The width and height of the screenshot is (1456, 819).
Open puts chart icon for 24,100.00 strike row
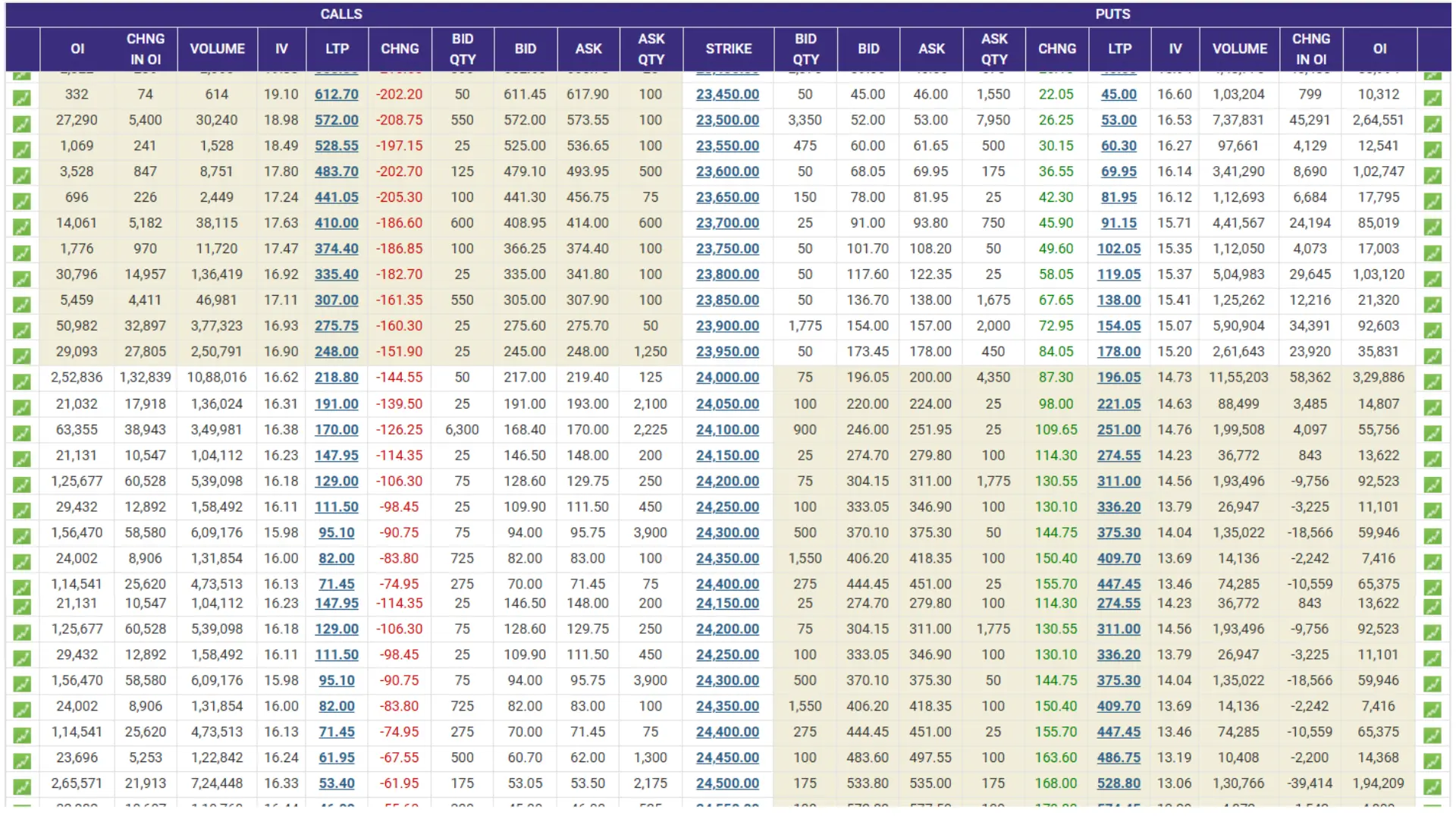point(1432,434)
